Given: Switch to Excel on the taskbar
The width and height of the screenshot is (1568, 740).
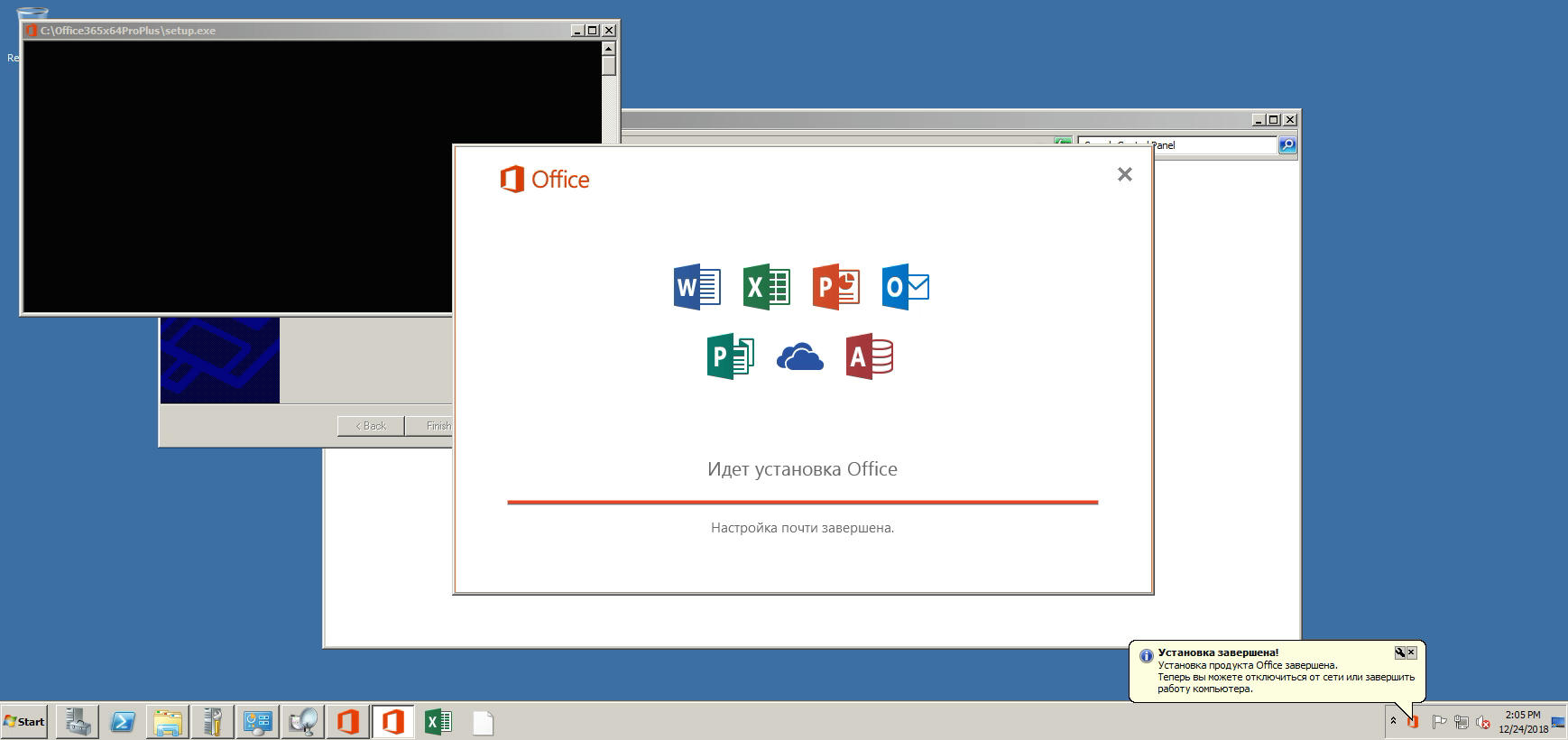Looking at the screenshot, I should pyautogui.click(x=438, y=722).
